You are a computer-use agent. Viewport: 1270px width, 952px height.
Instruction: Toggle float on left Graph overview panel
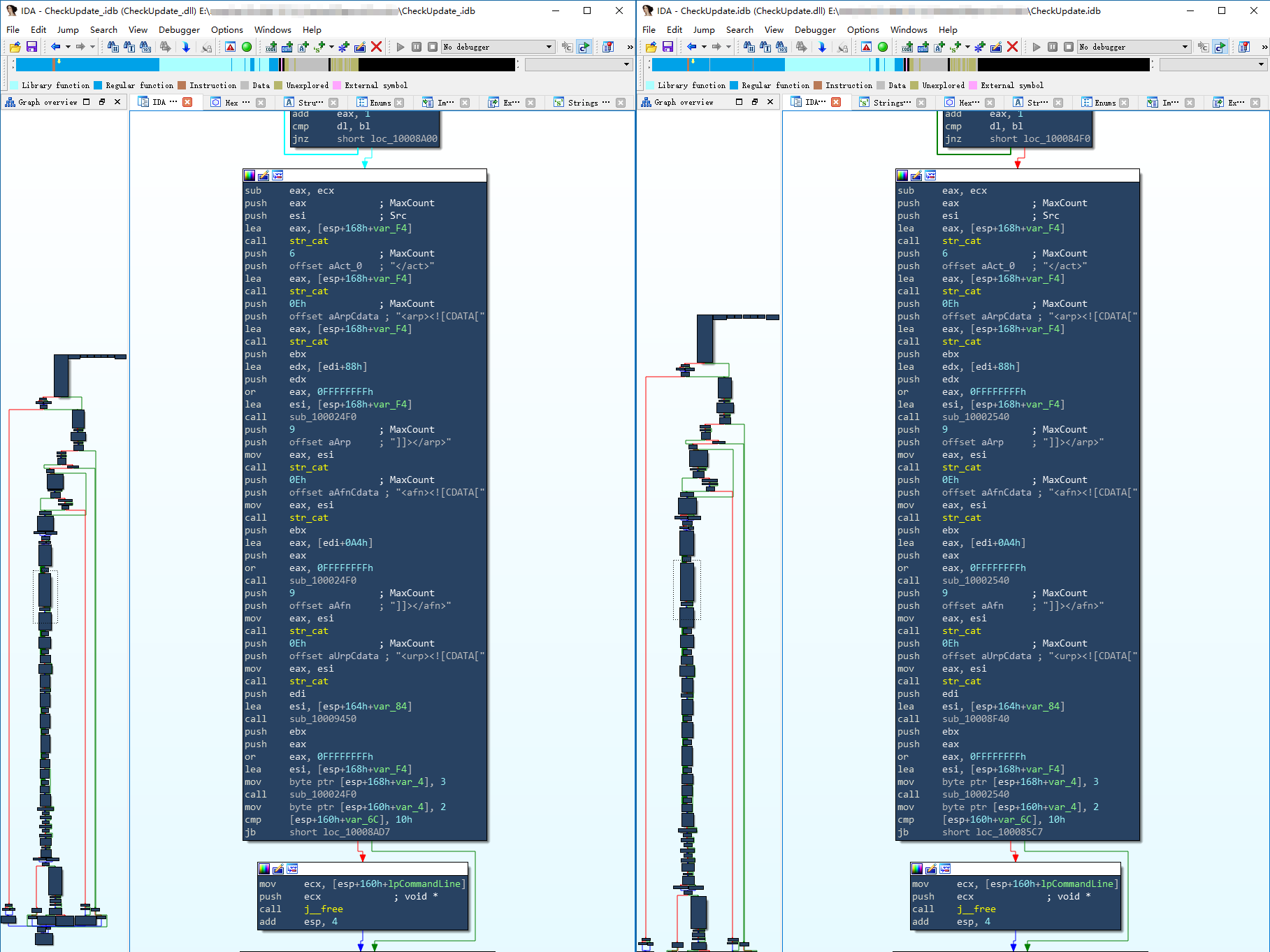tap(102, 102)
